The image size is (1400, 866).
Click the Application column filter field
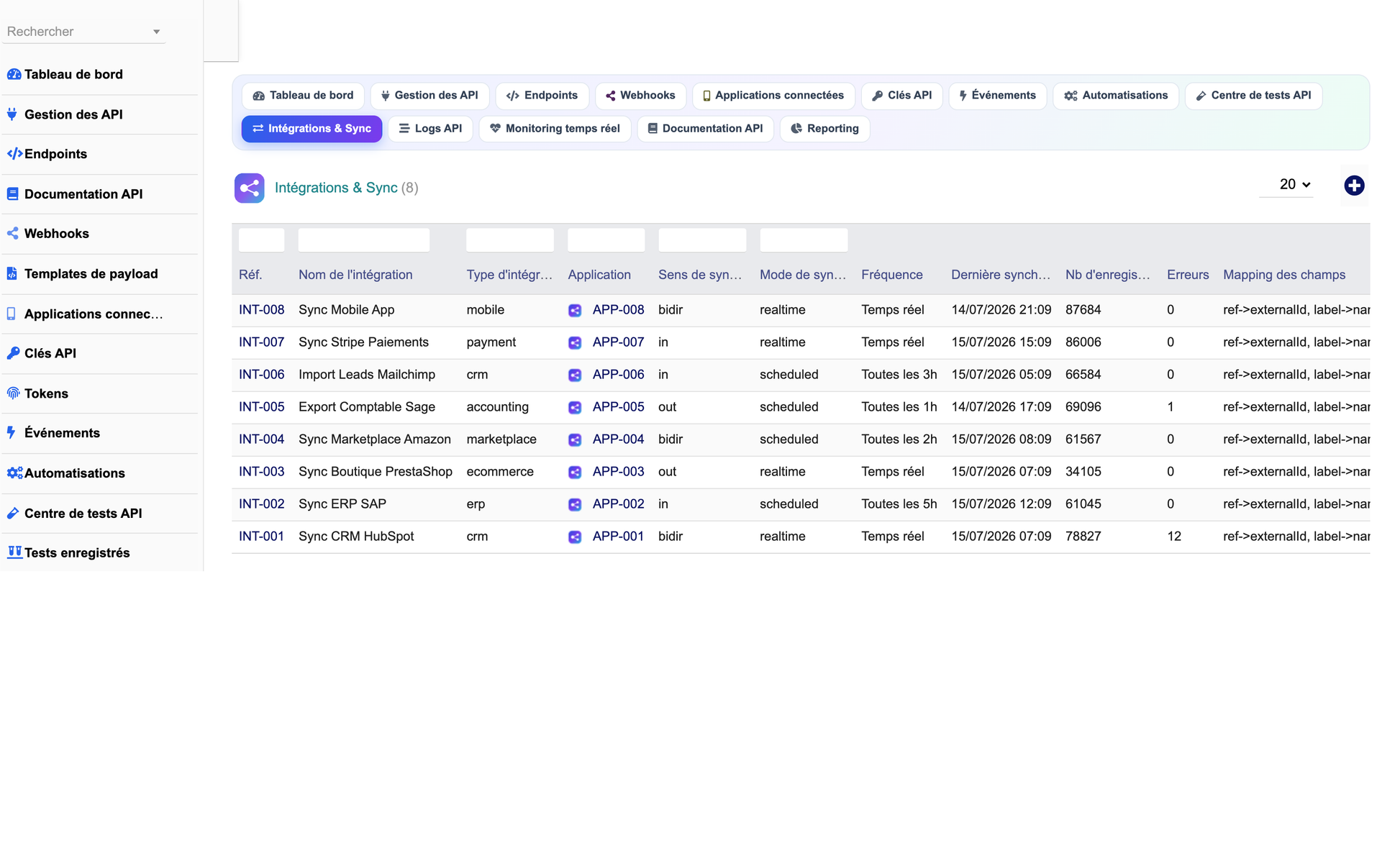click(606, 240)
